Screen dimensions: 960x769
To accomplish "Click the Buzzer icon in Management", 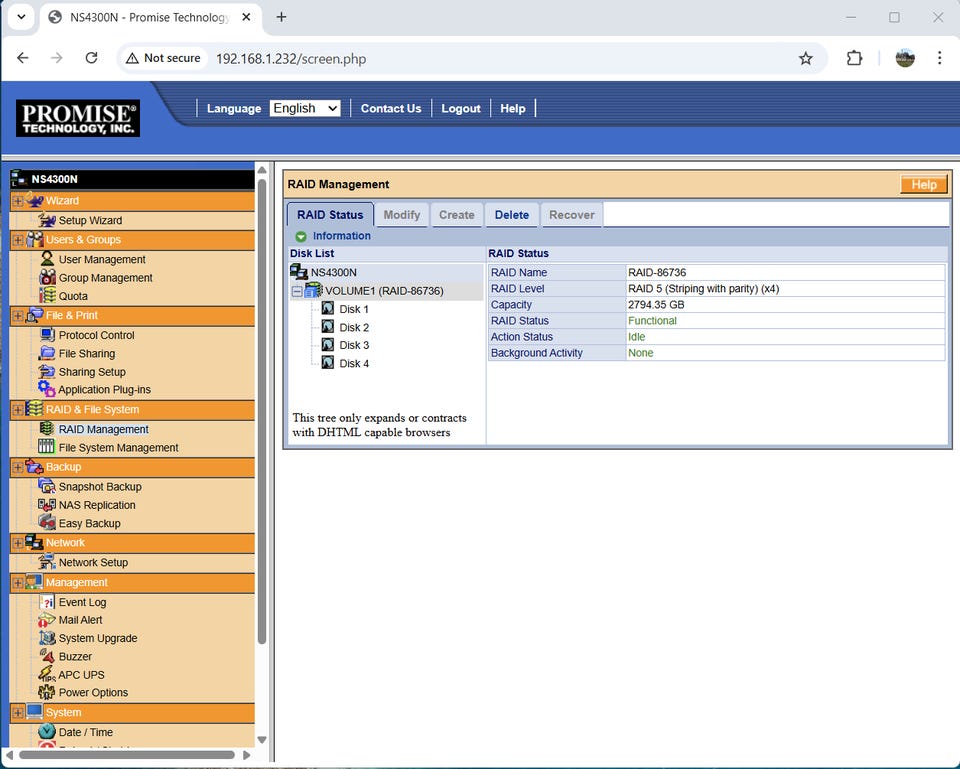I will [47, 656].
